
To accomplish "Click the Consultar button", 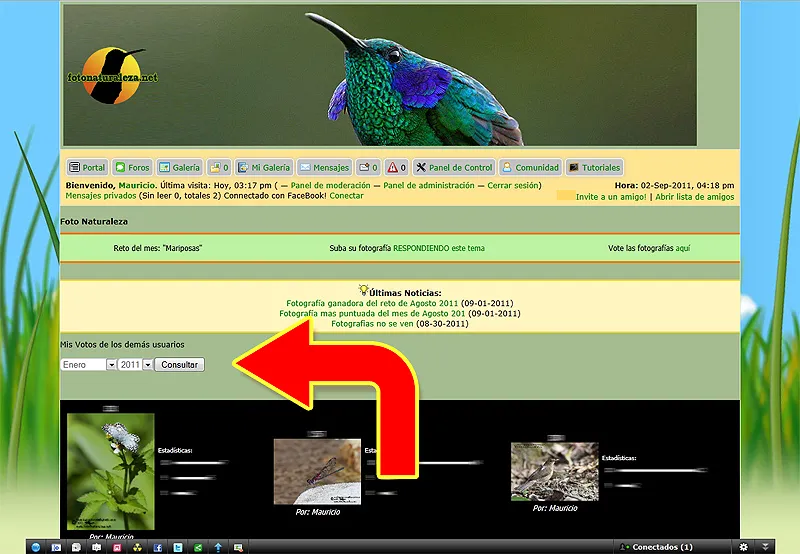I will 180,364.
